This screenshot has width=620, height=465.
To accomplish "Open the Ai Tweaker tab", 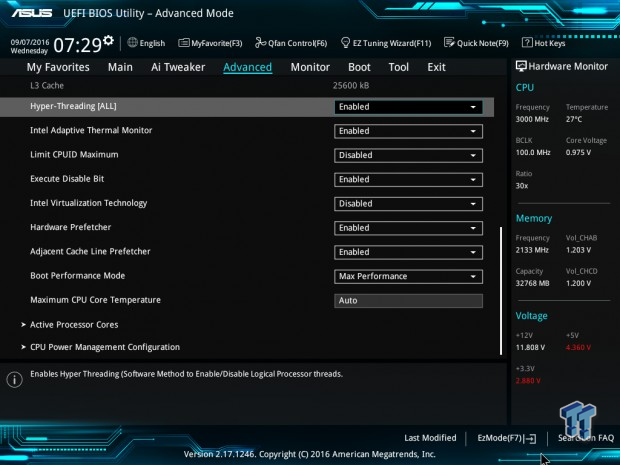I will tap(178, 67).
